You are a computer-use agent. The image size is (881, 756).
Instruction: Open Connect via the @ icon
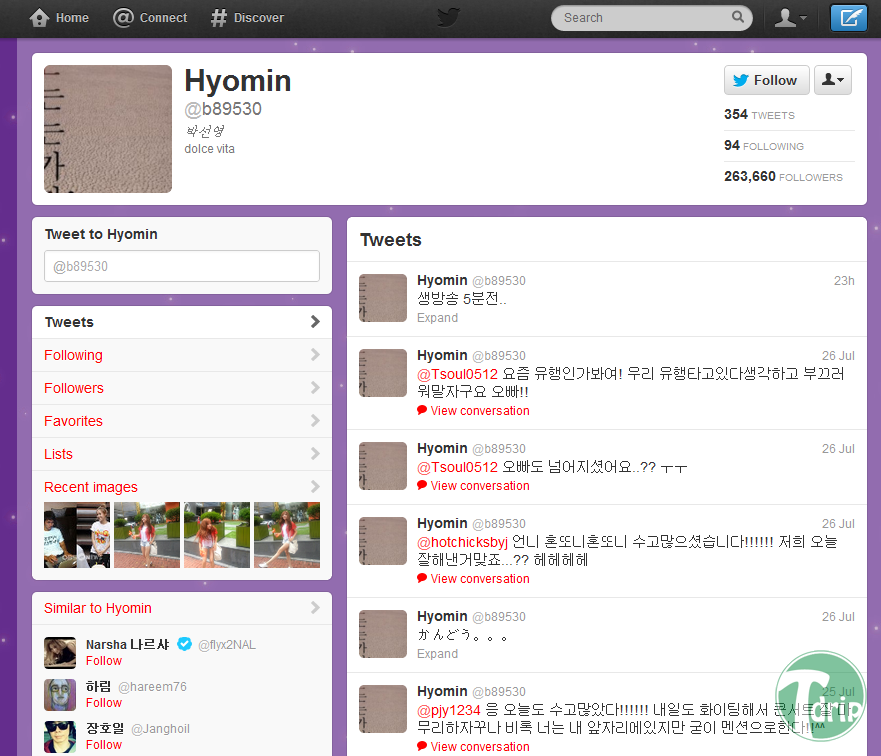point(123,17)
